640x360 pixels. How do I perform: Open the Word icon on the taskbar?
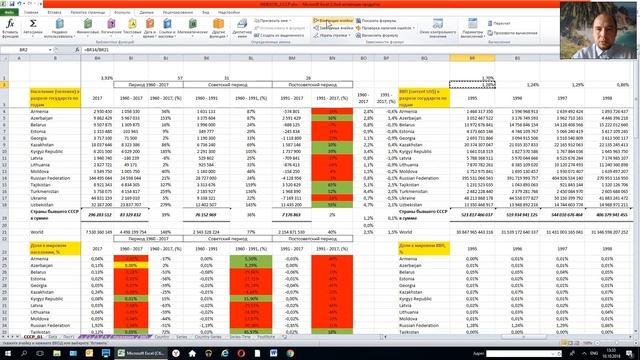pos(273,353)
